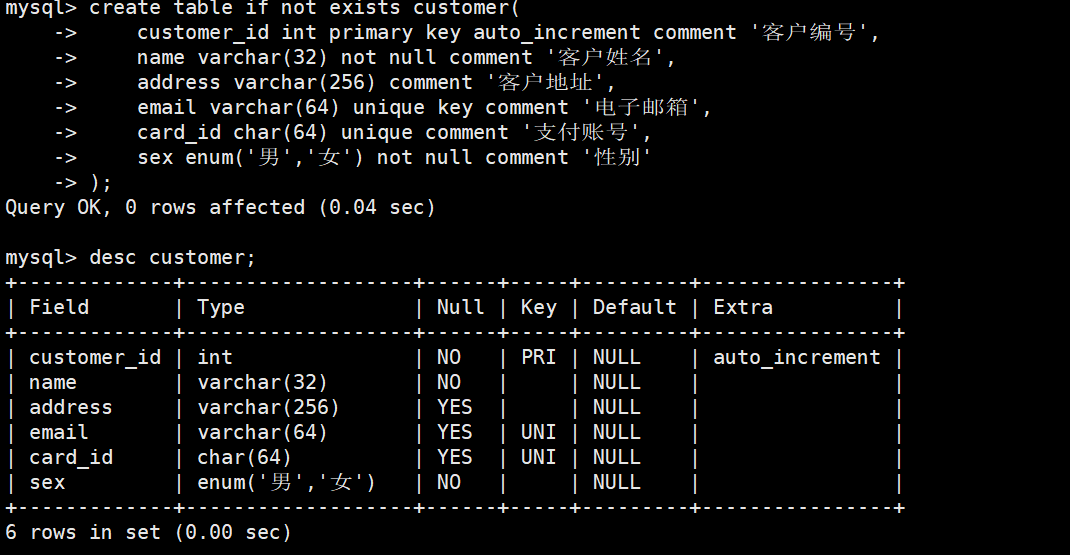Click the 'customer_id' field cell in table
This screenshot has width=1070, height=555.
(95, 357)
